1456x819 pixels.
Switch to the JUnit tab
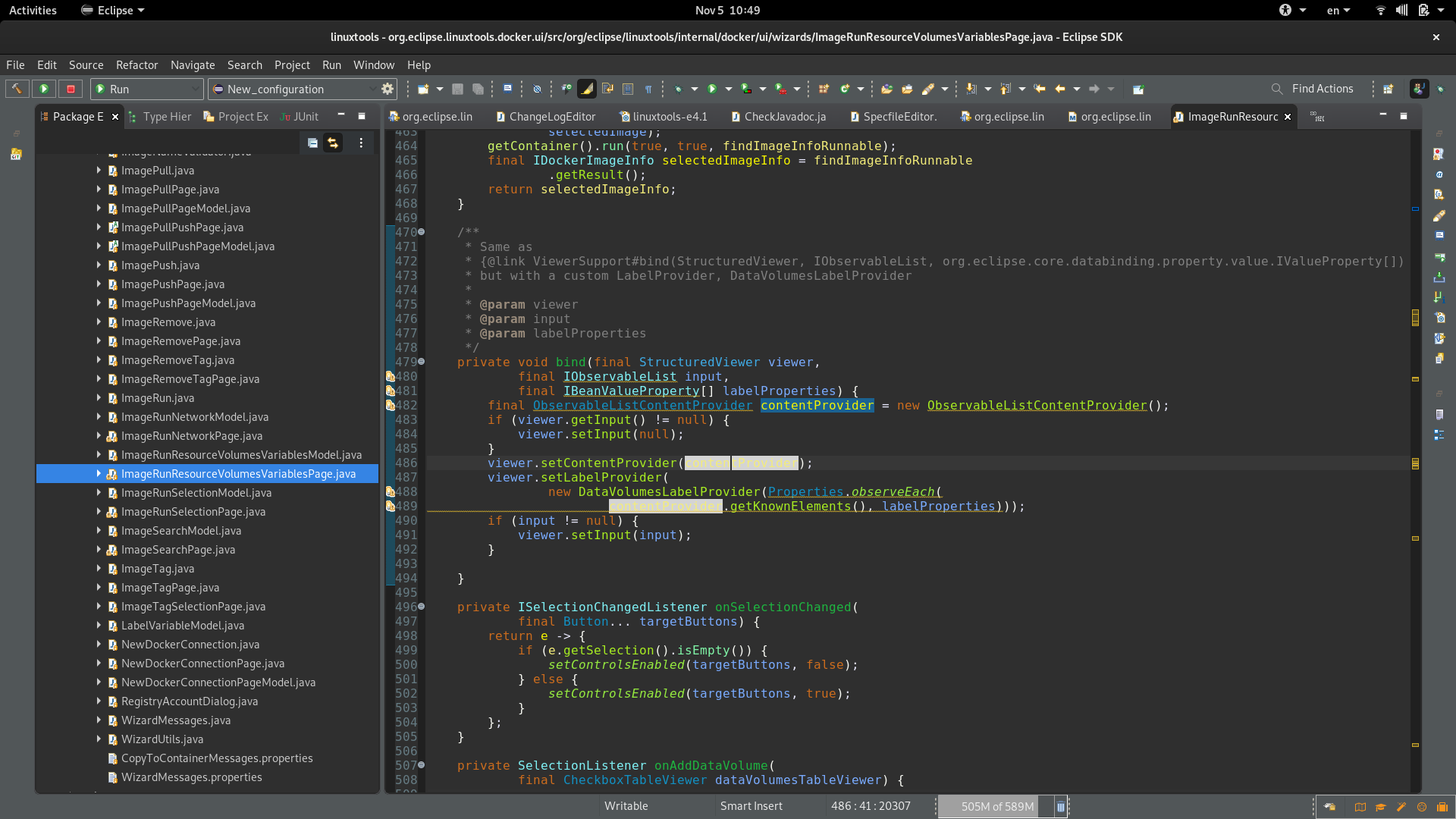[x=299, y=117]
